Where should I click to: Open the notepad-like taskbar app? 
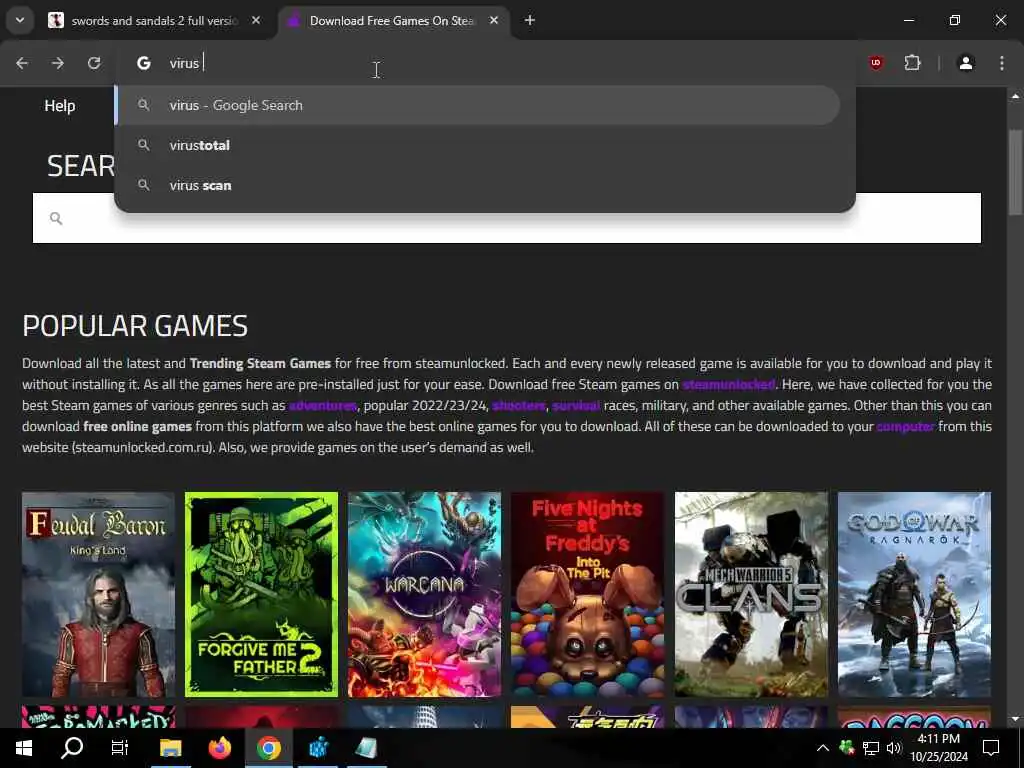tap(367, 748)
